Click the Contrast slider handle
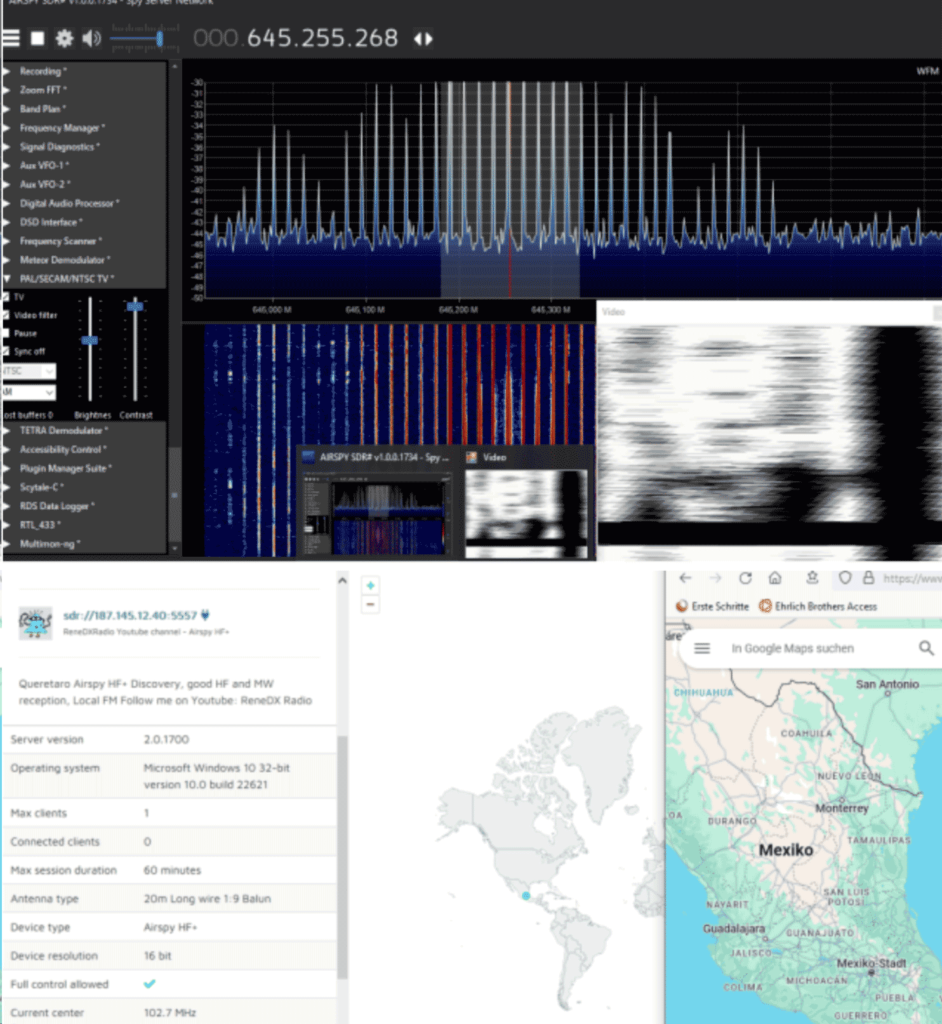The image size is (942, 1024). click(135, 306)
